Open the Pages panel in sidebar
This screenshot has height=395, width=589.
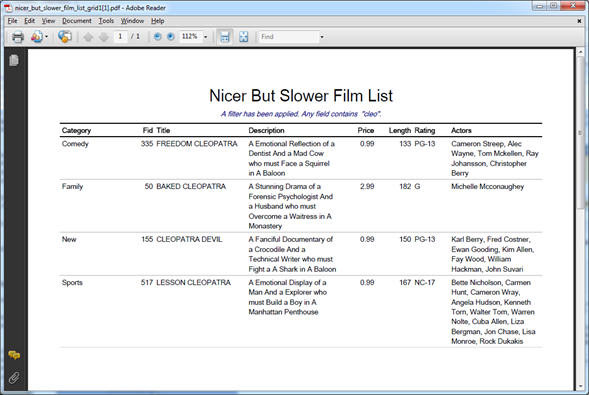pyautogui.click(x=14, y=60)
